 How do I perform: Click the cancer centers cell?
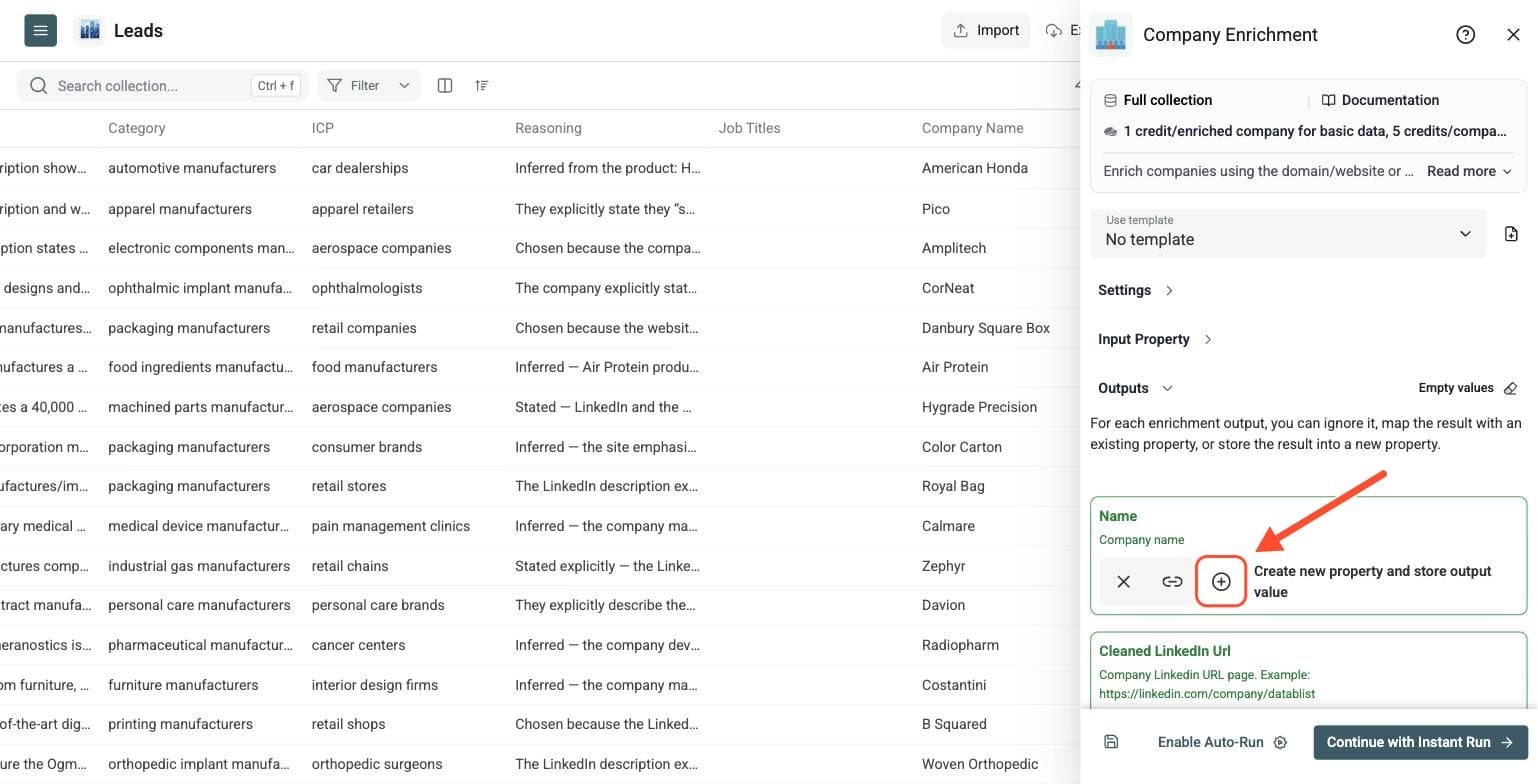coord(359,645)
